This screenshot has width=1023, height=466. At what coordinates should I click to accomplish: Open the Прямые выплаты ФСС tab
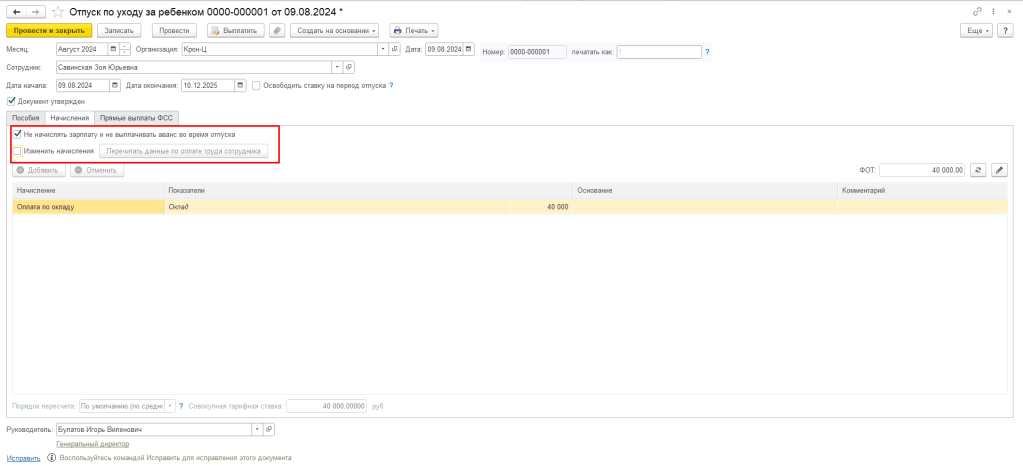tap(136, 117)
